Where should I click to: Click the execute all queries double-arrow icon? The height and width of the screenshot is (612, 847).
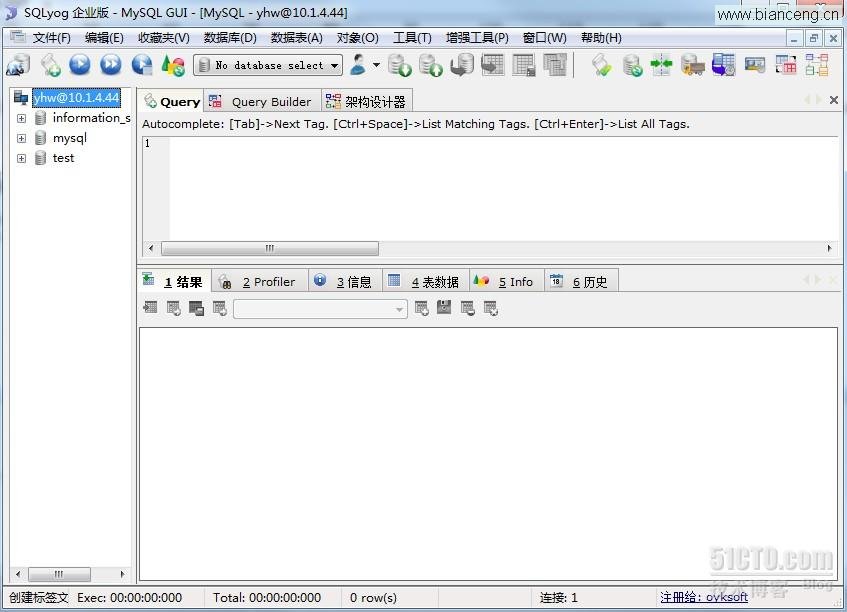pos(111,65)
